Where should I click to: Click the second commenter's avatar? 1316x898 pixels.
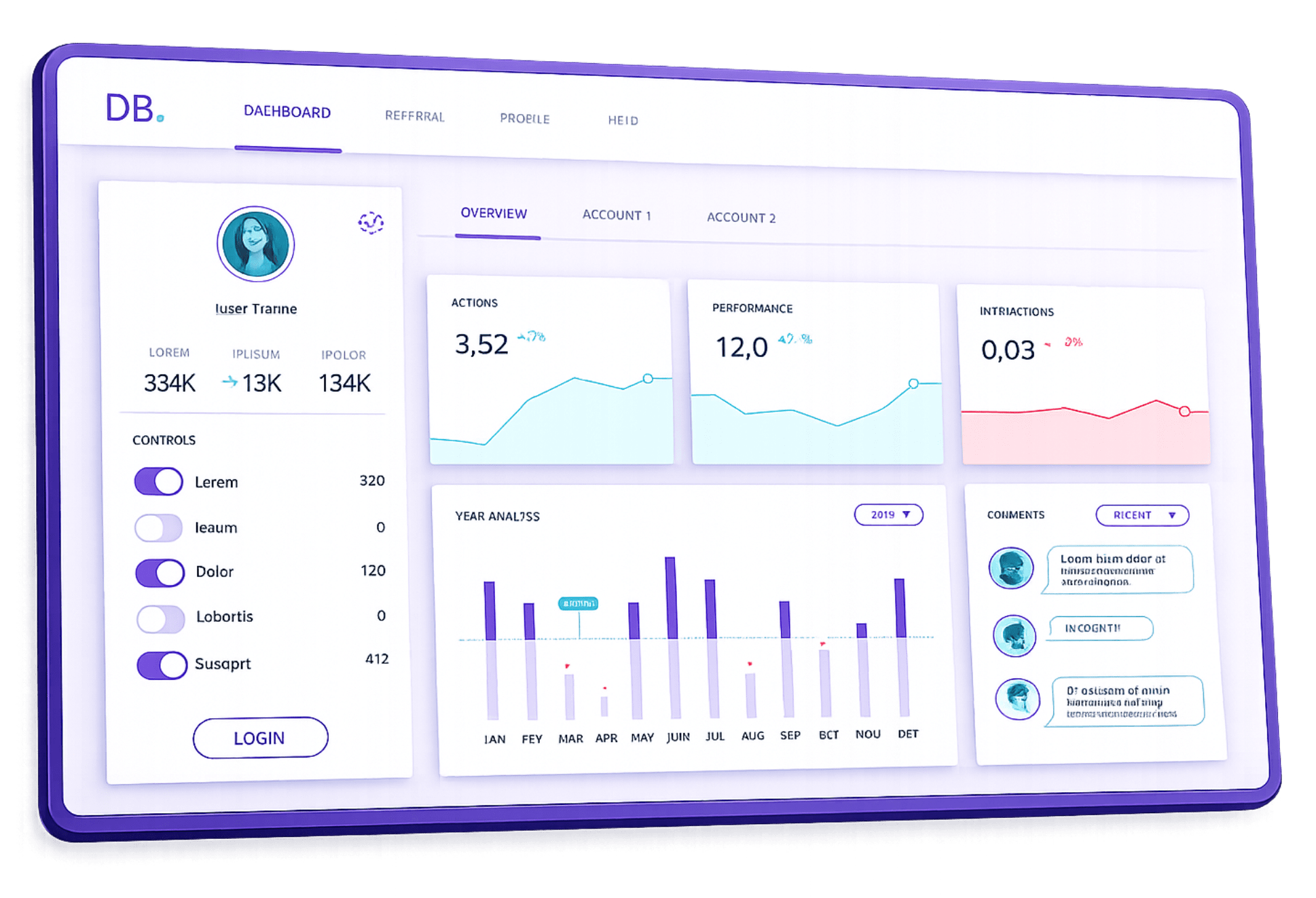click(1015, 636)
